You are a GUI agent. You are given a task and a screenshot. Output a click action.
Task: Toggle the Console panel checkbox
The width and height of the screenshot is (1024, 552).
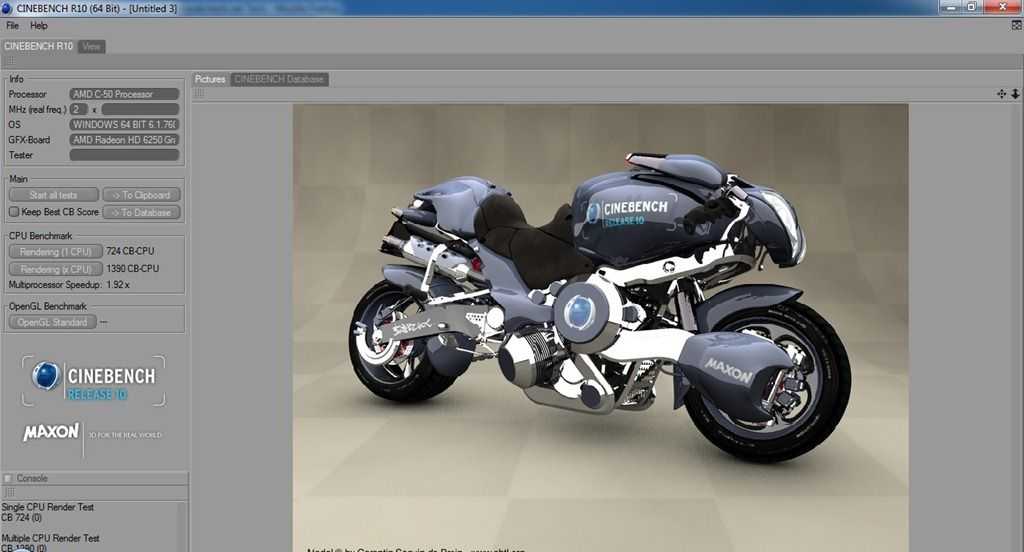[8, 478]
